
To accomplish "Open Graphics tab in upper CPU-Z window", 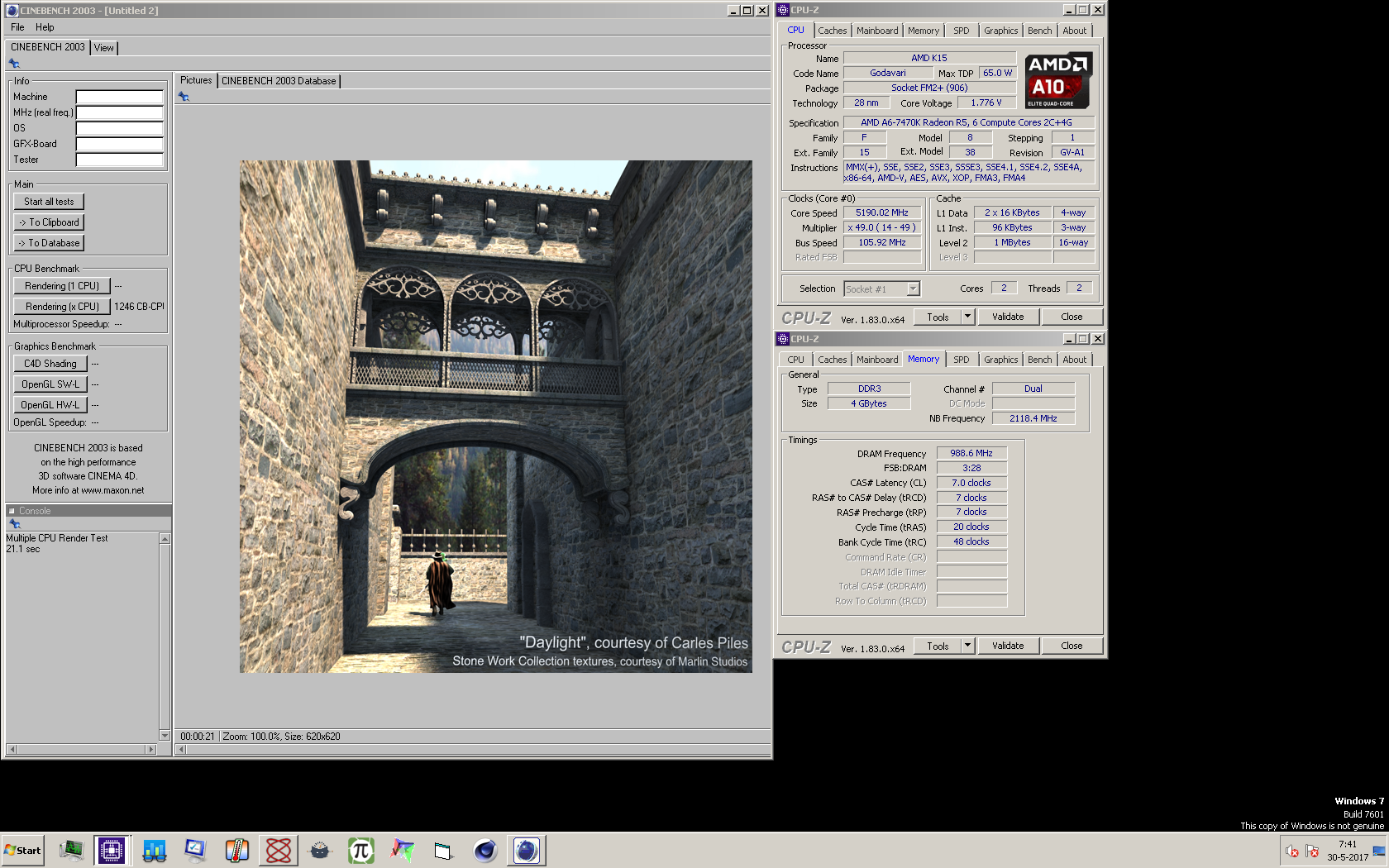I will (x=1001, y=31).
